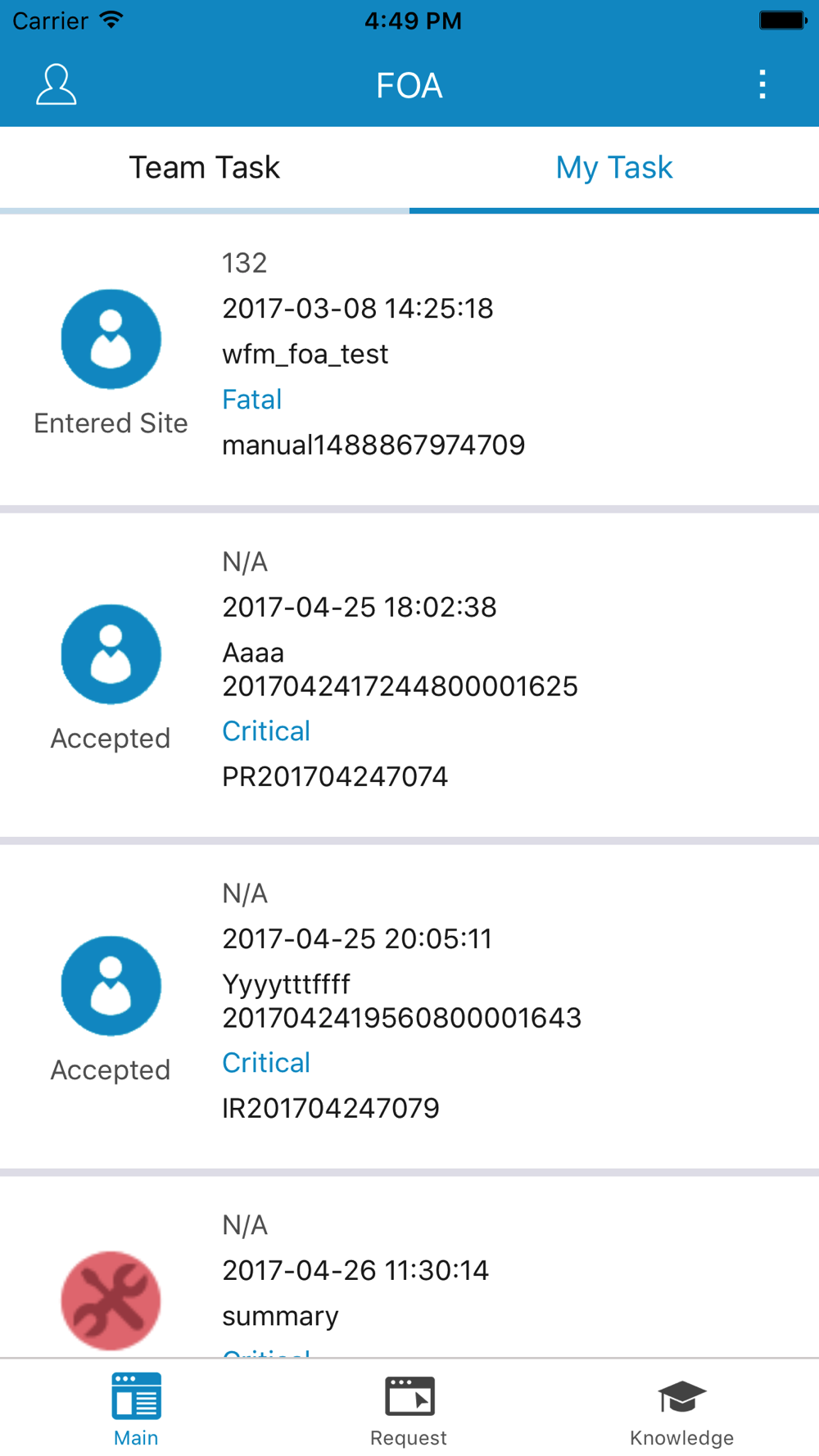Open task dated 2017-04-25 18:02:38

click(359, 608)
